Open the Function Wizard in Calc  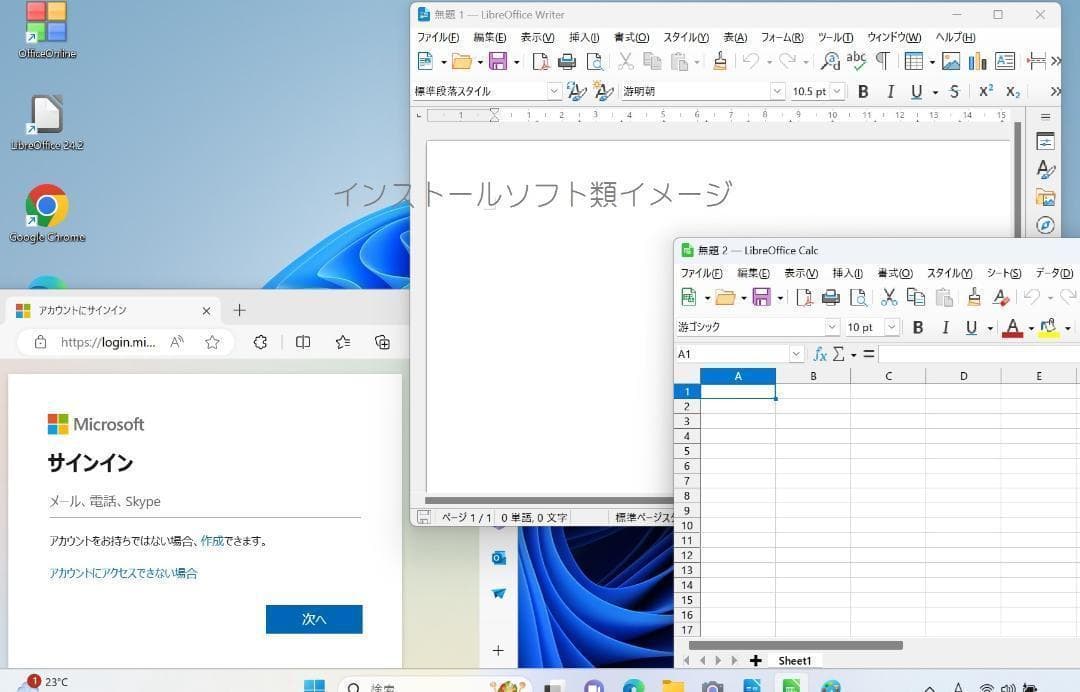click(x=820, y=353)
